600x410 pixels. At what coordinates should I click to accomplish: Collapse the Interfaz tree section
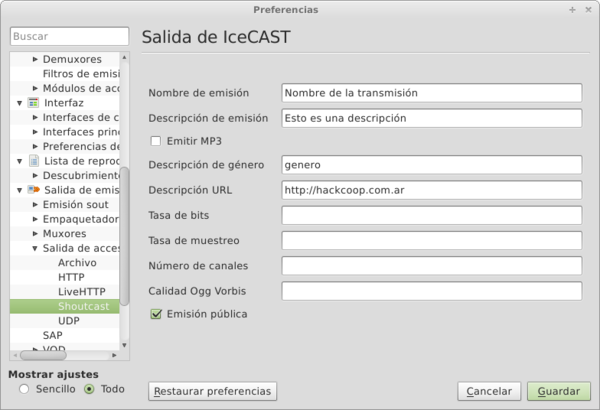(x=20, y=103)
